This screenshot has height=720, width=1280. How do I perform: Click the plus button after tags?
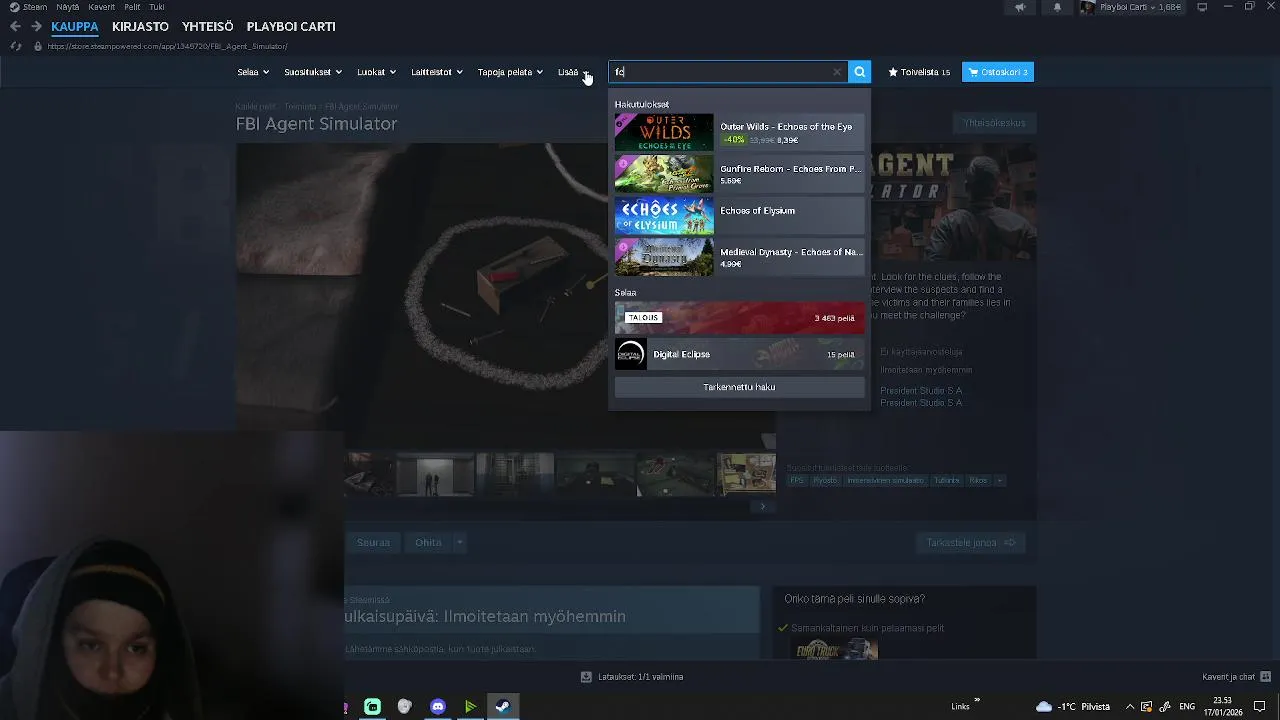coord(999,480)
